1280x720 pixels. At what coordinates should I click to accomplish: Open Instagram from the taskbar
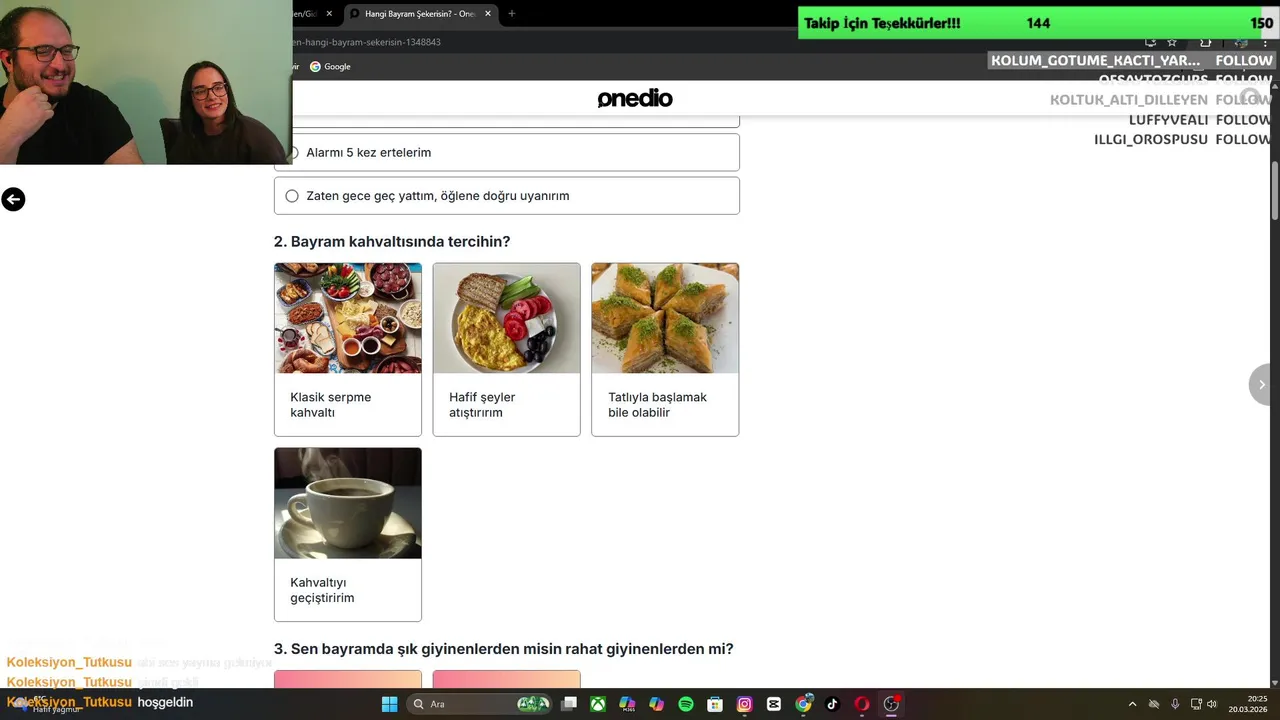coord(744,704)
